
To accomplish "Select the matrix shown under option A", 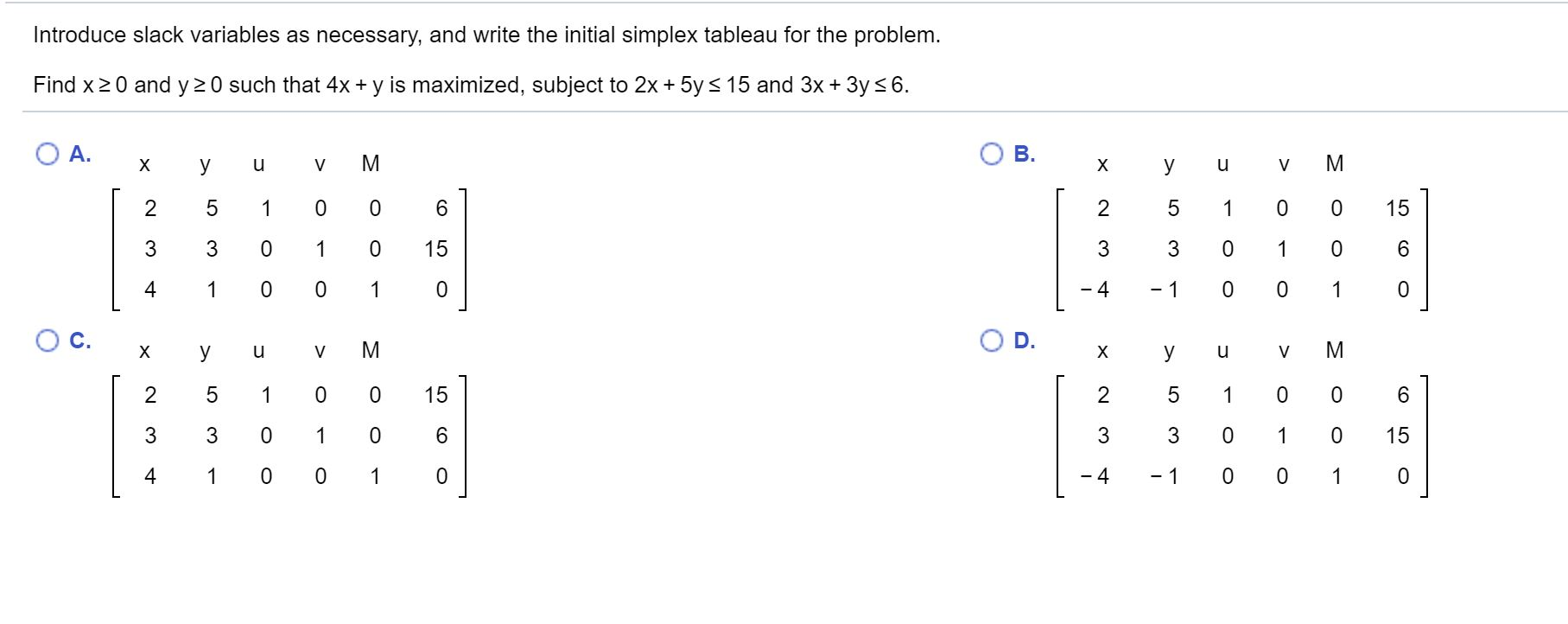I will (289, 248).
